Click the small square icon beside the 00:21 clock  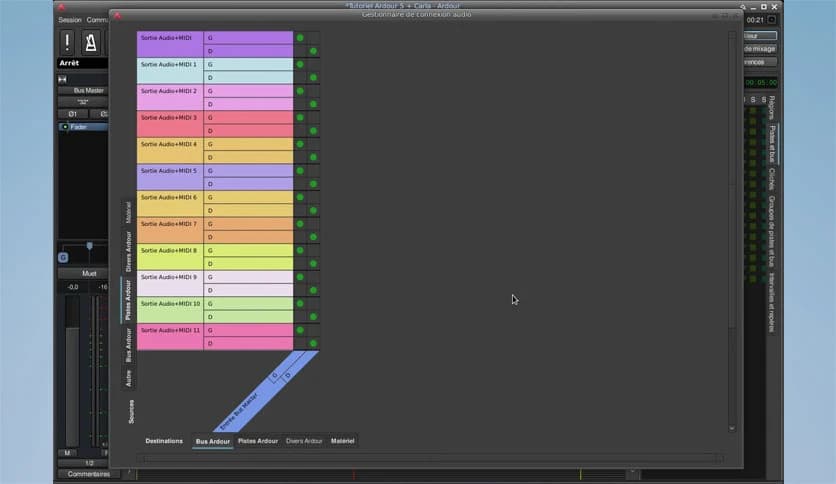[x=771, y=20]
